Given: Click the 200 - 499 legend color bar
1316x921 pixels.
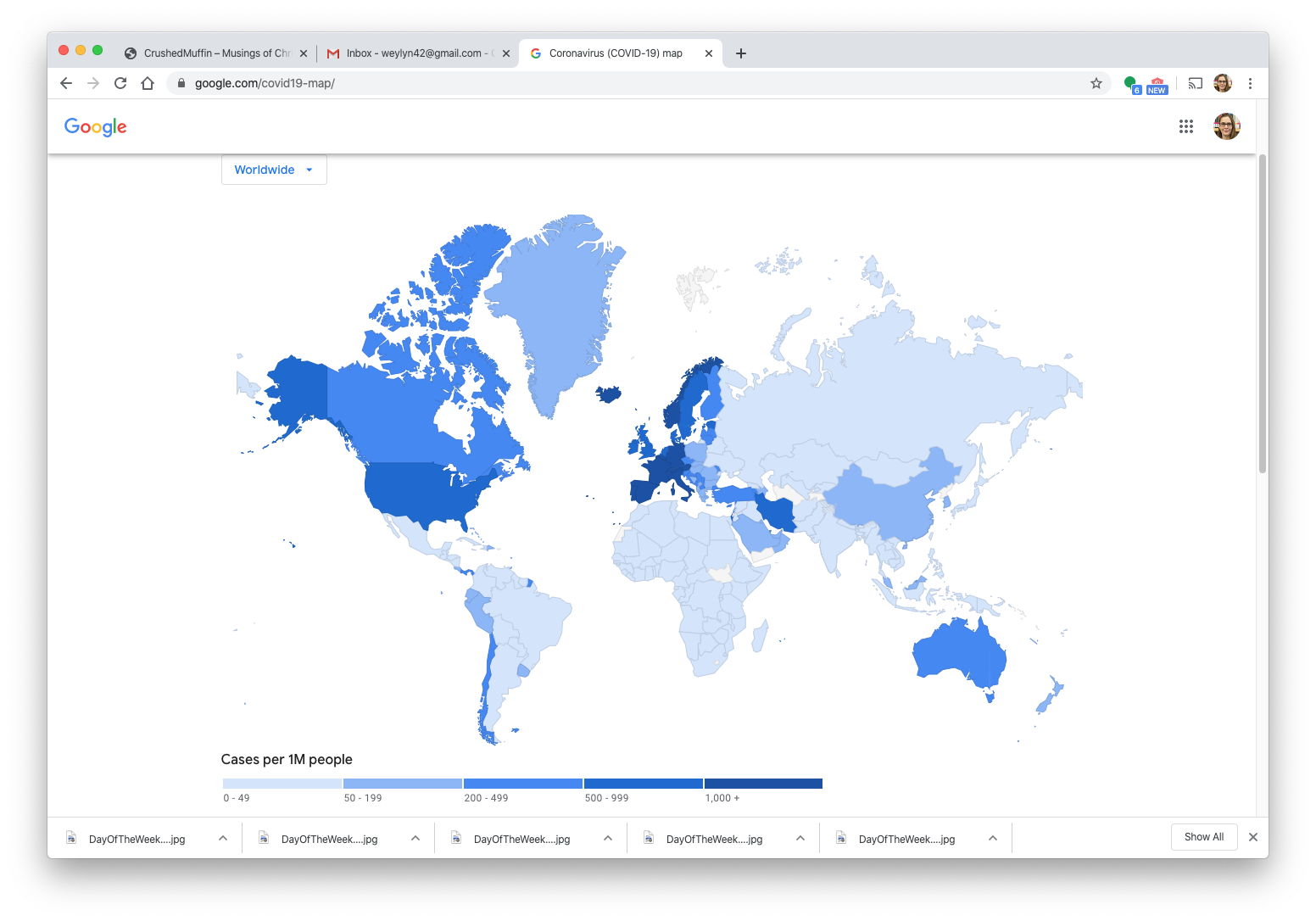Looking at the screenshot, I should coord(523,784).
